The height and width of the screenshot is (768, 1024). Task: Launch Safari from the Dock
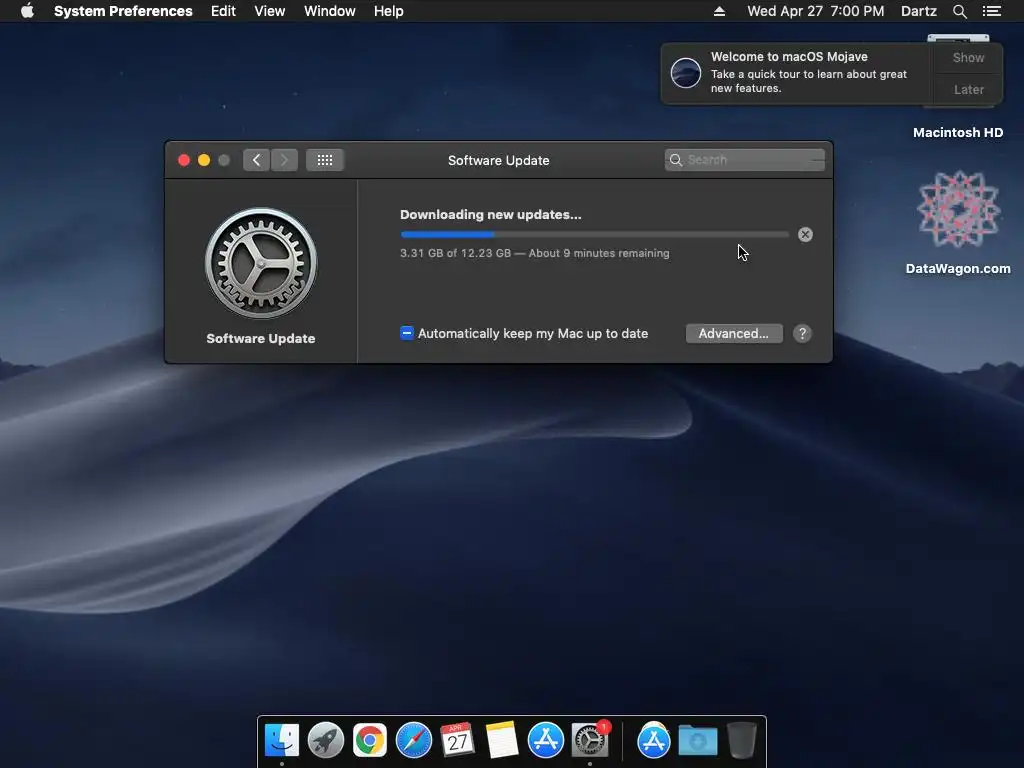tap(413, 740)
